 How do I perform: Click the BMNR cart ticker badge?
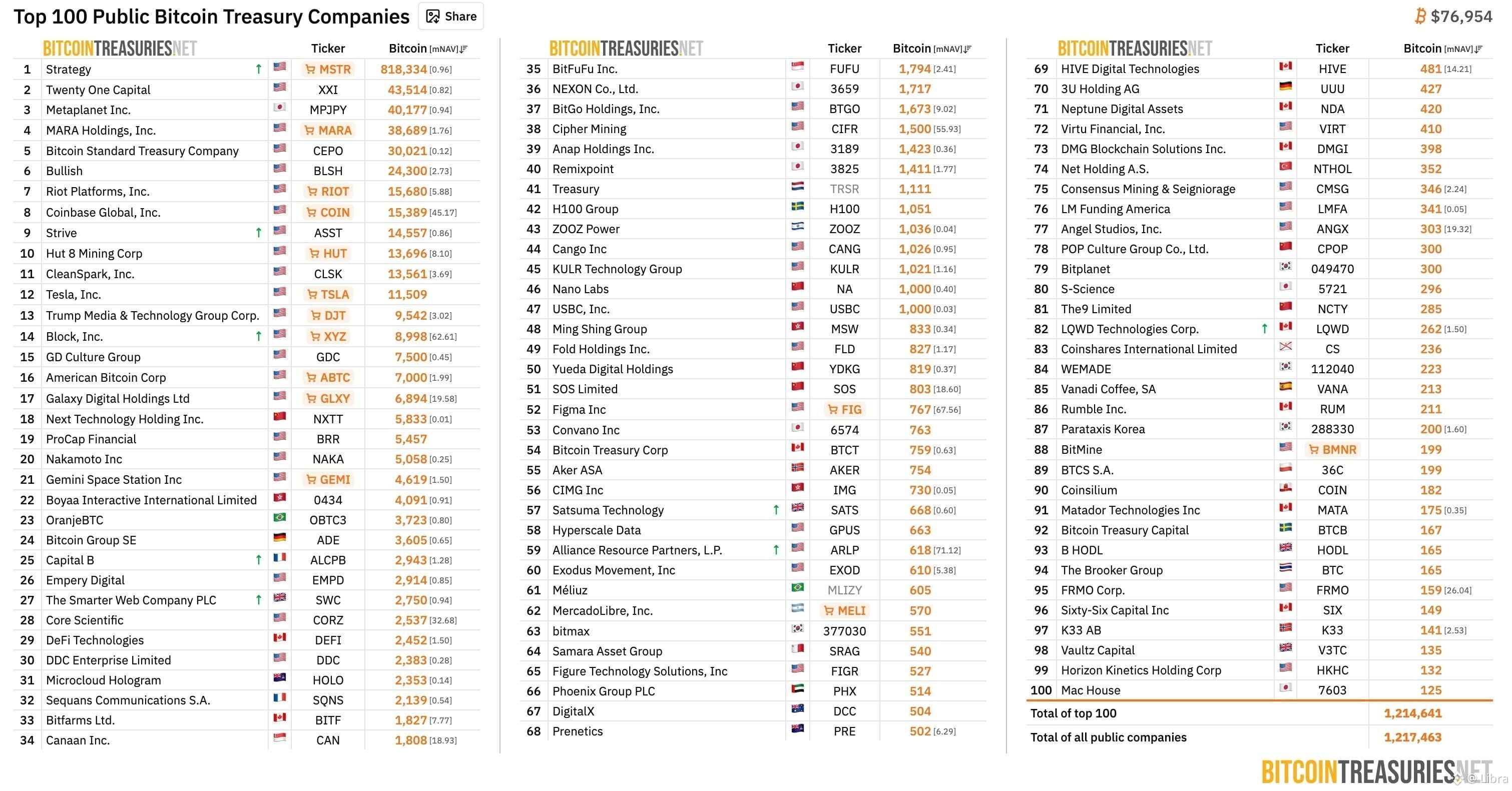[x=1332, y=449]
